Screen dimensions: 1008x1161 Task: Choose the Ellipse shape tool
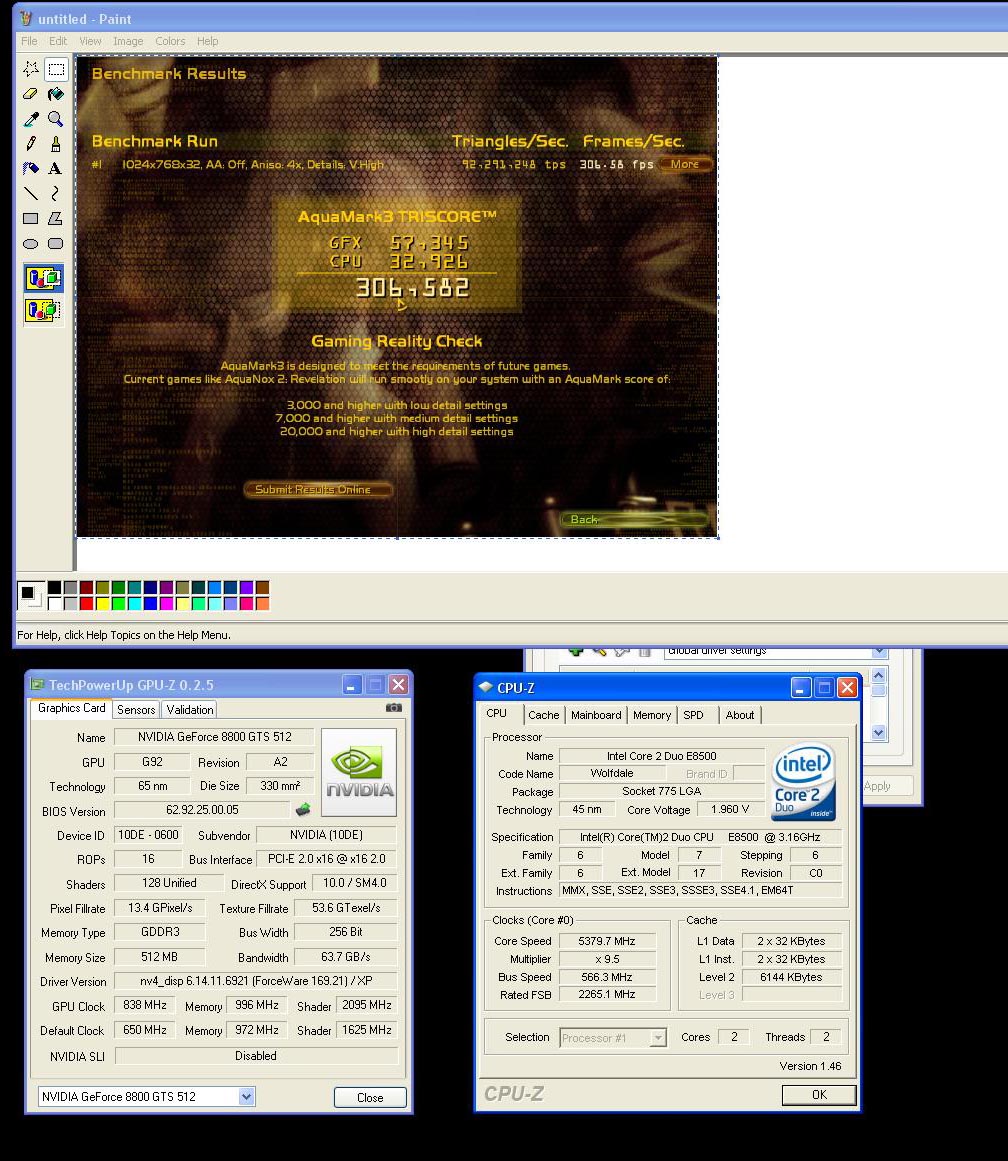(30, 244)
